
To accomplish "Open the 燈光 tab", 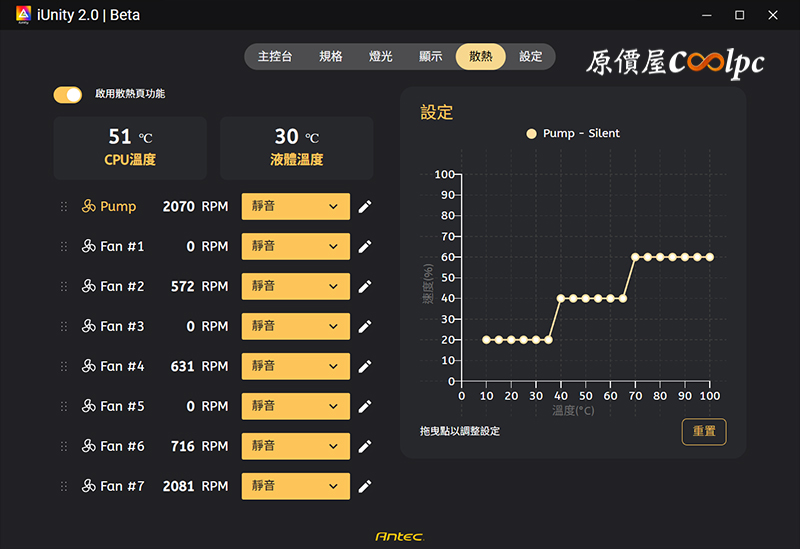I will pos(380,57).
